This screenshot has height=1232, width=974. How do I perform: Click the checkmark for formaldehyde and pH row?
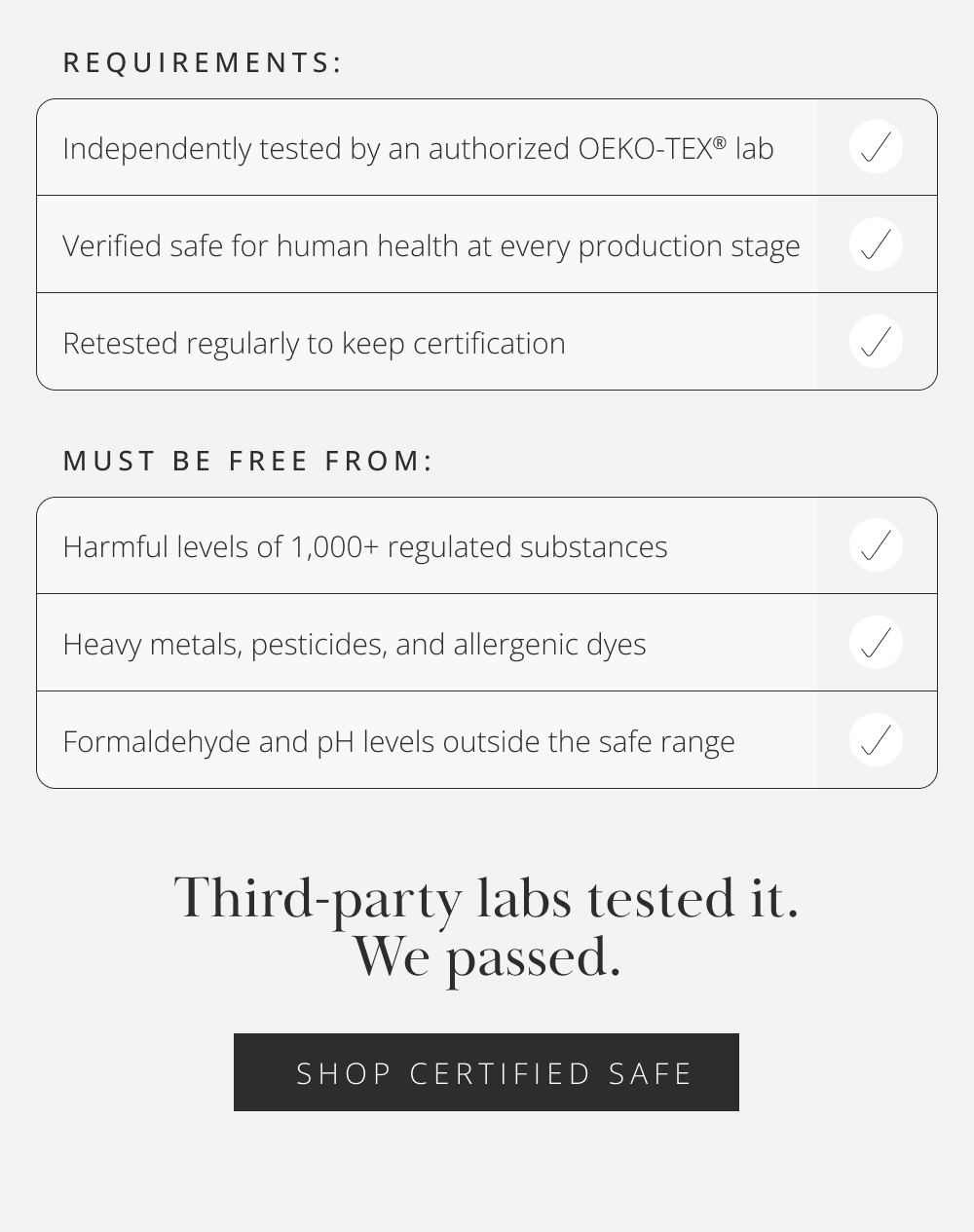click(x=876, y=740)
